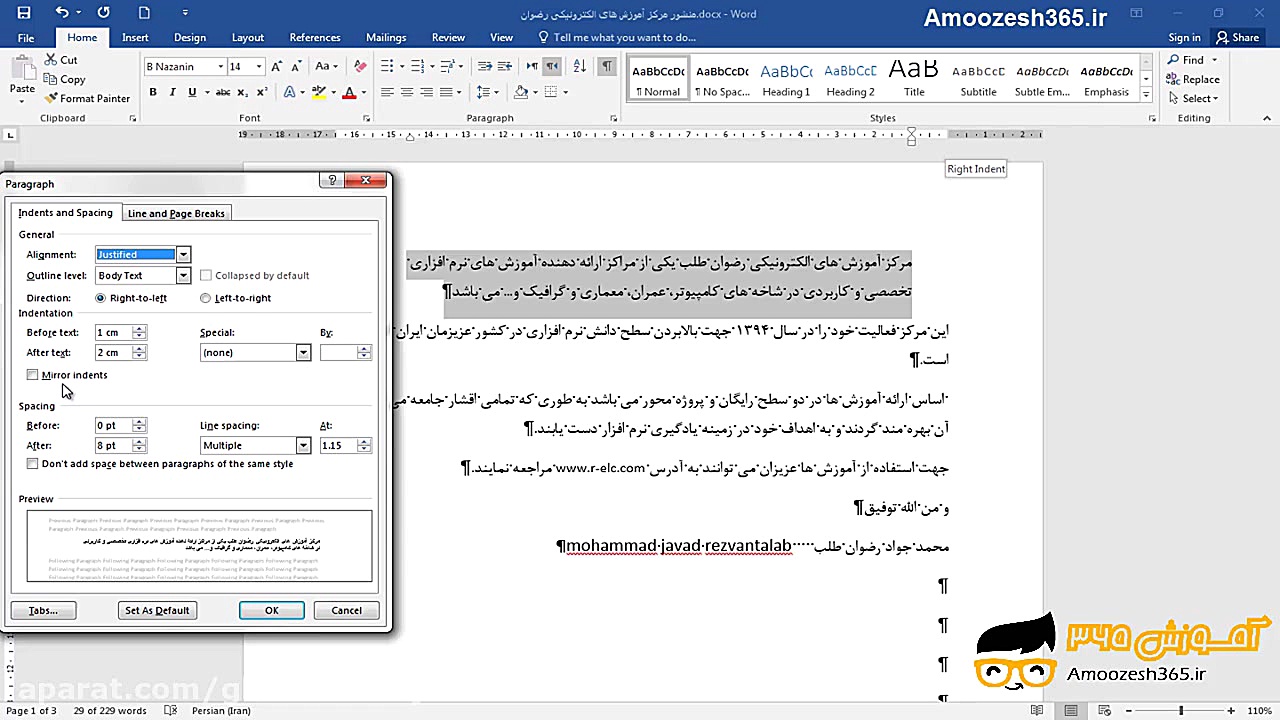1280x720 pixels.
Task: Apply Bold formatting from the ribbon
Action: coord(152,91)
